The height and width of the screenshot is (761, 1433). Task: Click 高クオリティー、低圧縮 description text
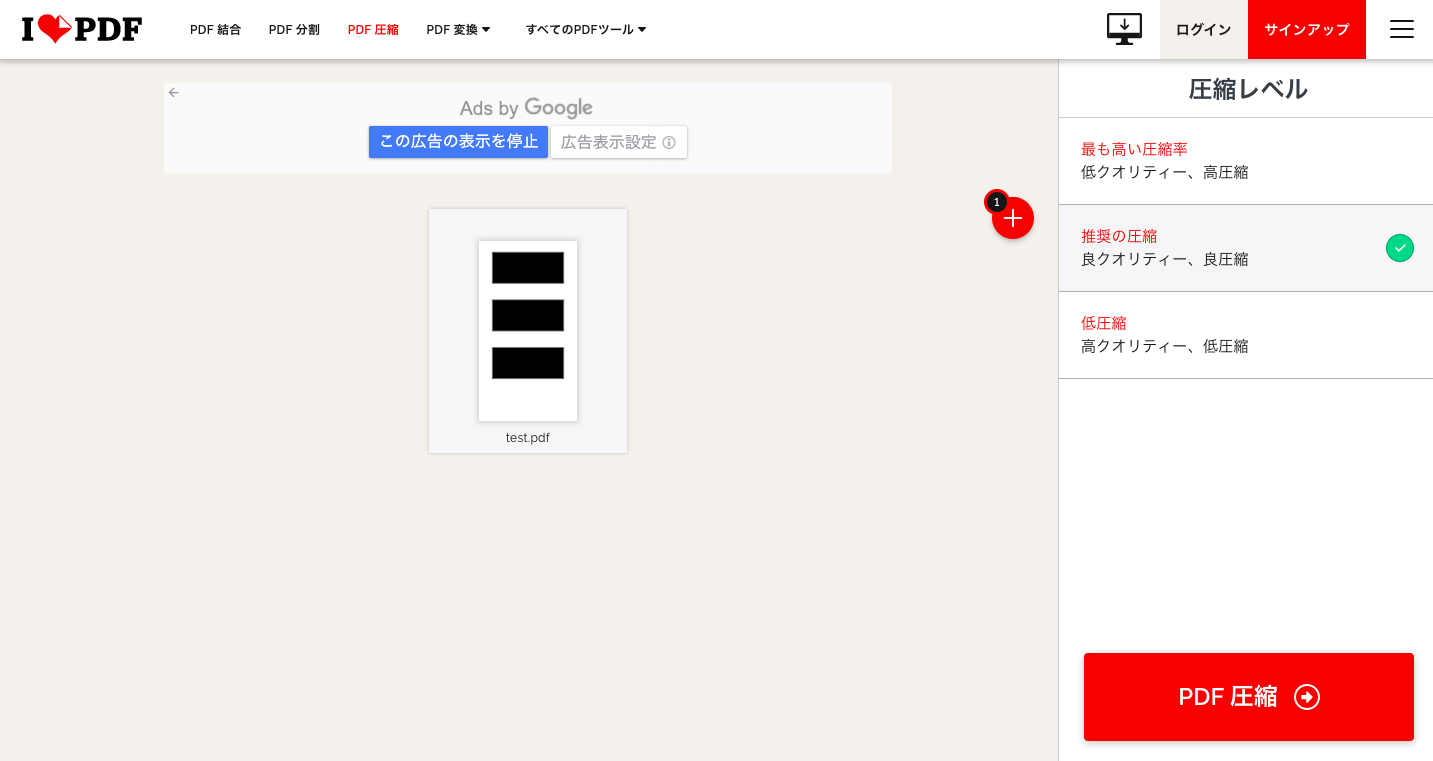point(1165,346)
